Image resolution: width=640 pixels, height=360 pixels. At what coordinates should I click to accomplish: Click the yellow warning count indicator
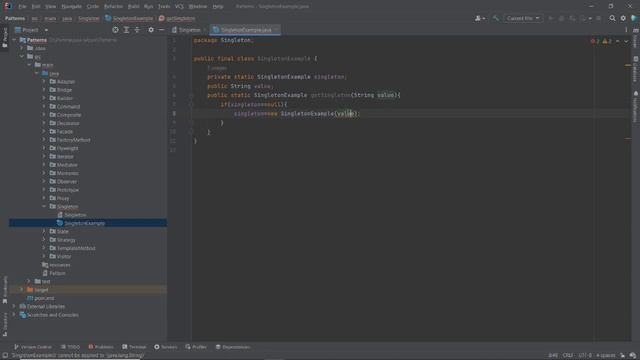[x=607, y=41]
